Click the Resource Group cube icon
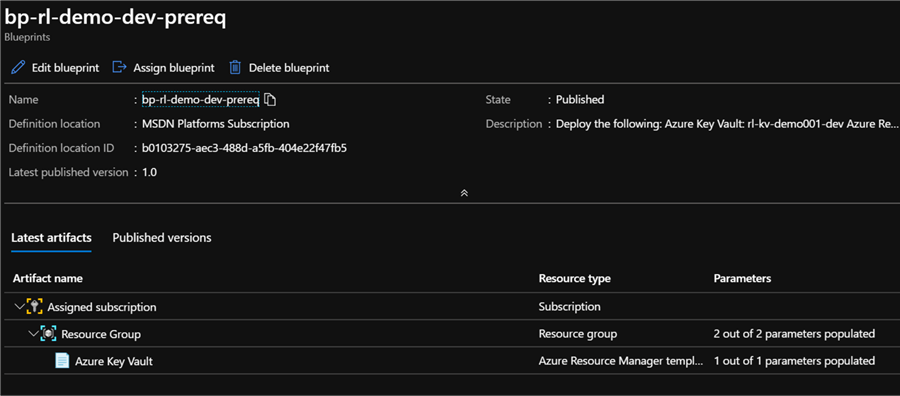This screenshot has width=900, height=396. coord(48,334)
